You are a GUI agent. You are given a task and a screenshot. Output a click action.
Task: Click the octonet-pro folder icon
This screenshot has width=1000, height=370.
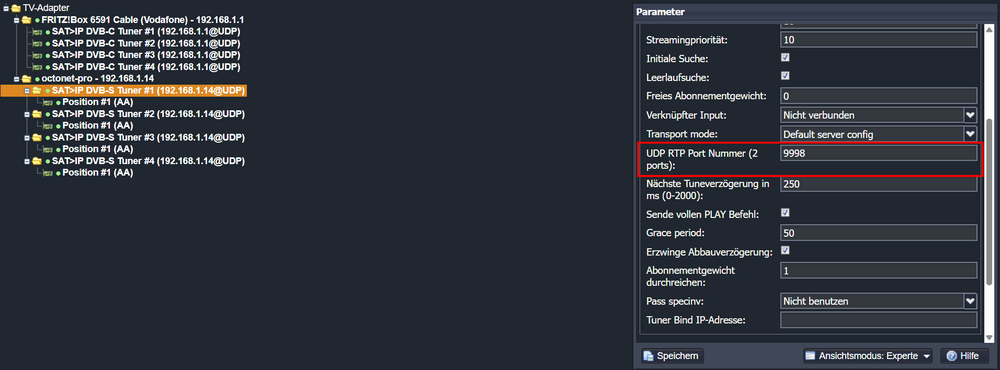point(26,78)
